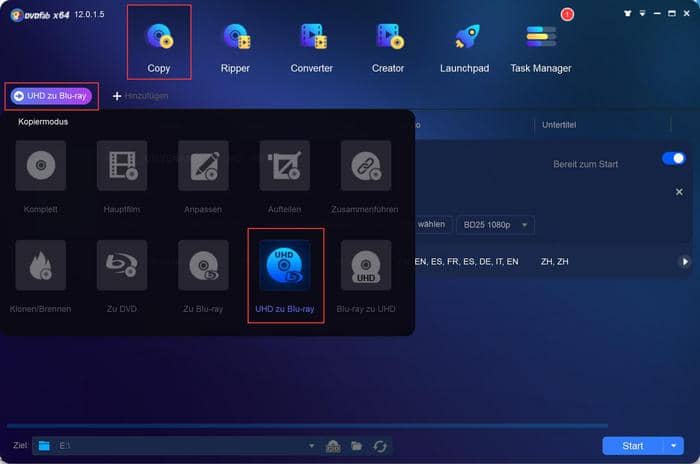
Task: Click the blue folder icon next to Ziel
Action: pyautogui.click(x=44, y=446)
